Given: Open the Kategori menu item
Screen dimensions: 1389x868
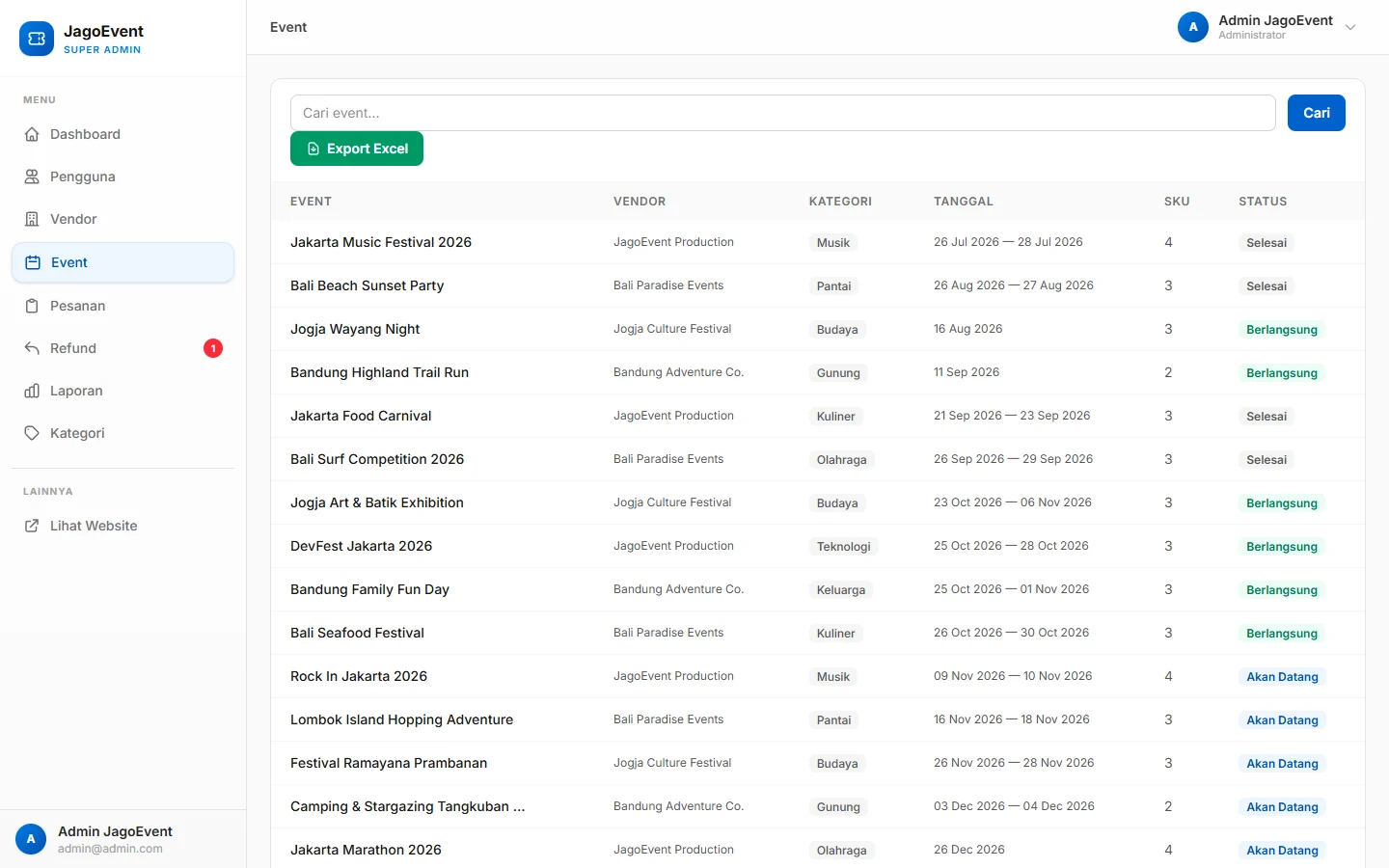Looking at the screenshot, I should tap(123, 433).
